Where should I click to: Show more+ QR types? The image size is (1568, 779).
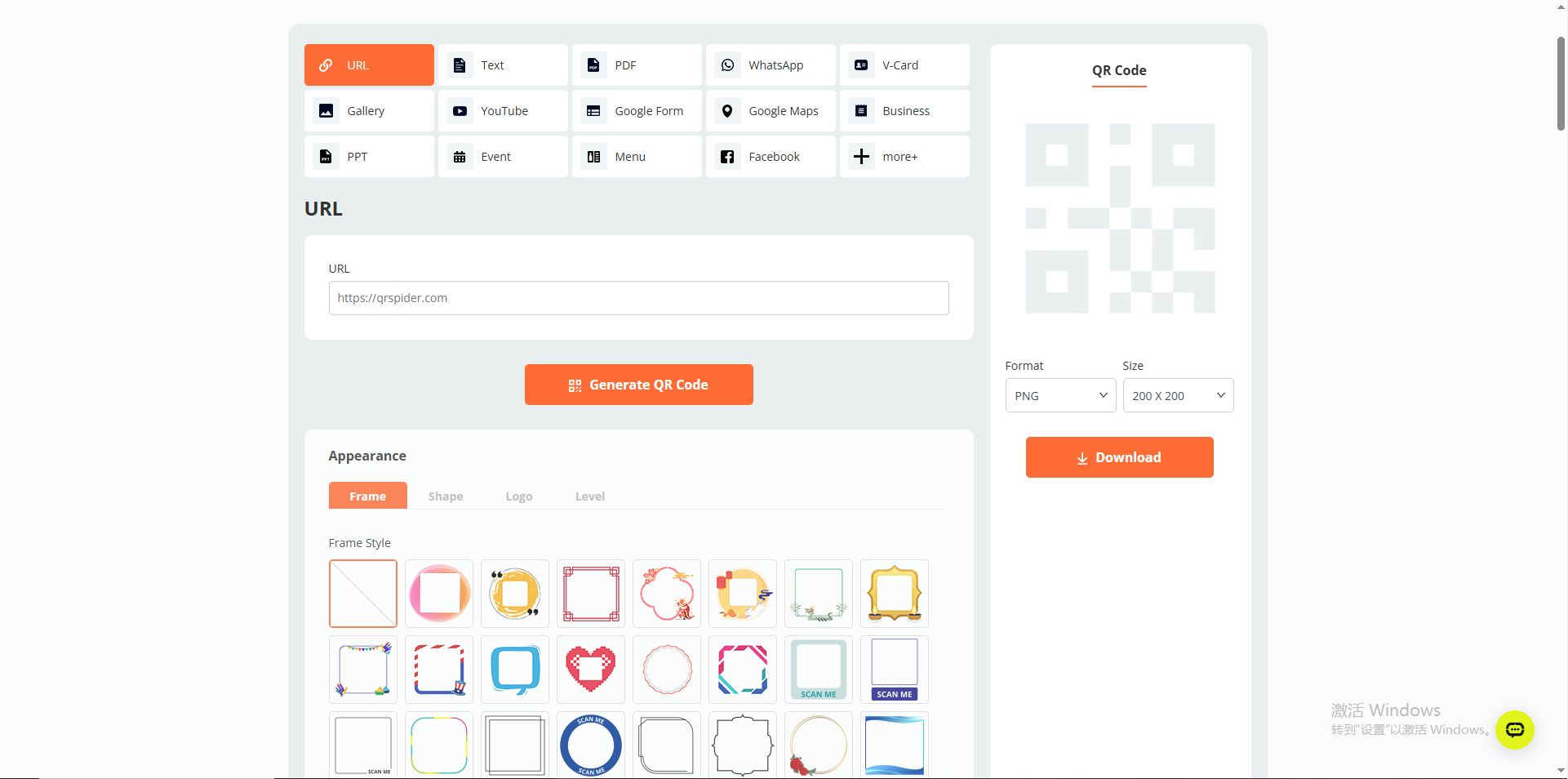pyautogui.click(x=904, y=156)
